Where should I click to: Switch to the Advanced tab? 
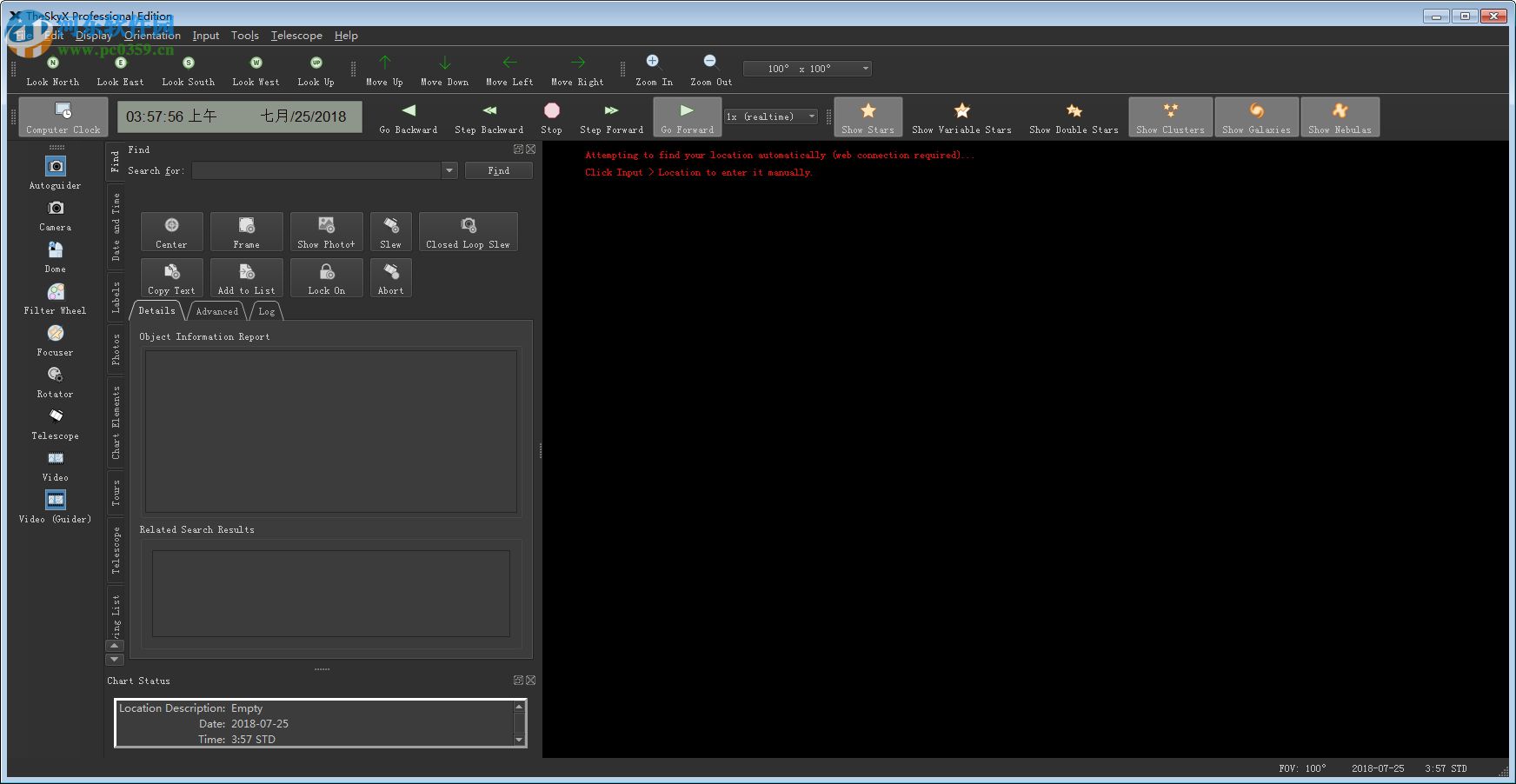coord(216,311)
